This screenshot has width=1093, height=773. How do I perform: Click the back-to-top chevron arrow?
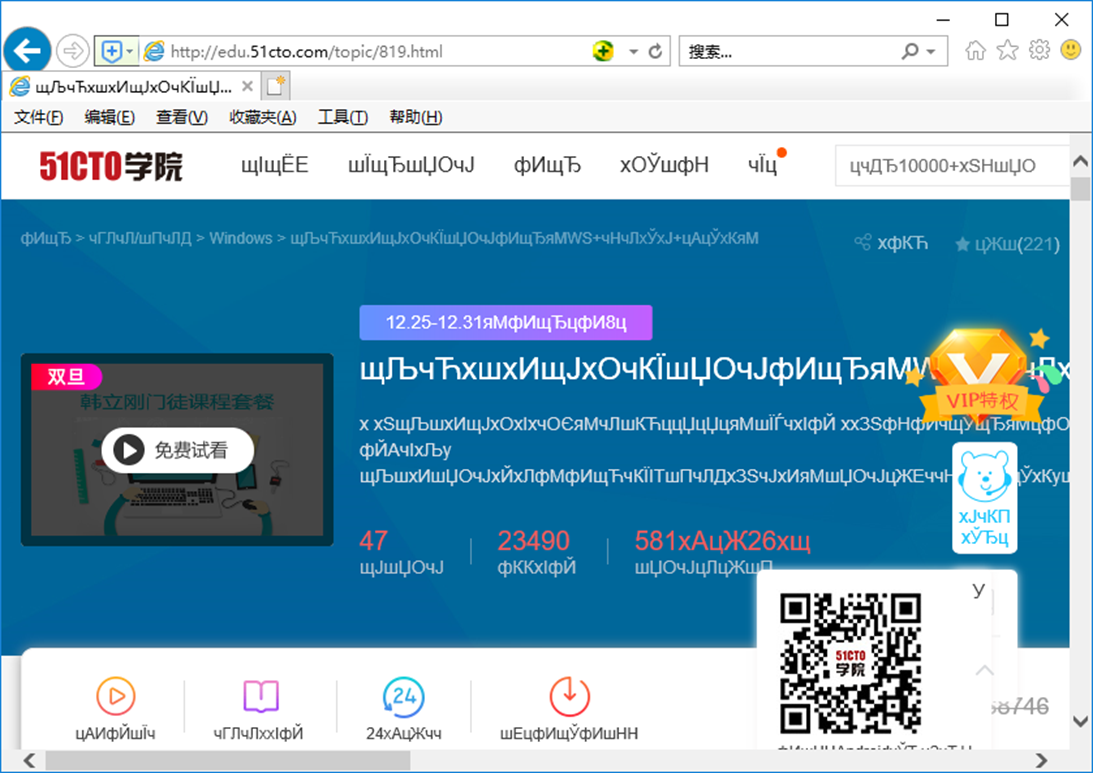point(984,671)
